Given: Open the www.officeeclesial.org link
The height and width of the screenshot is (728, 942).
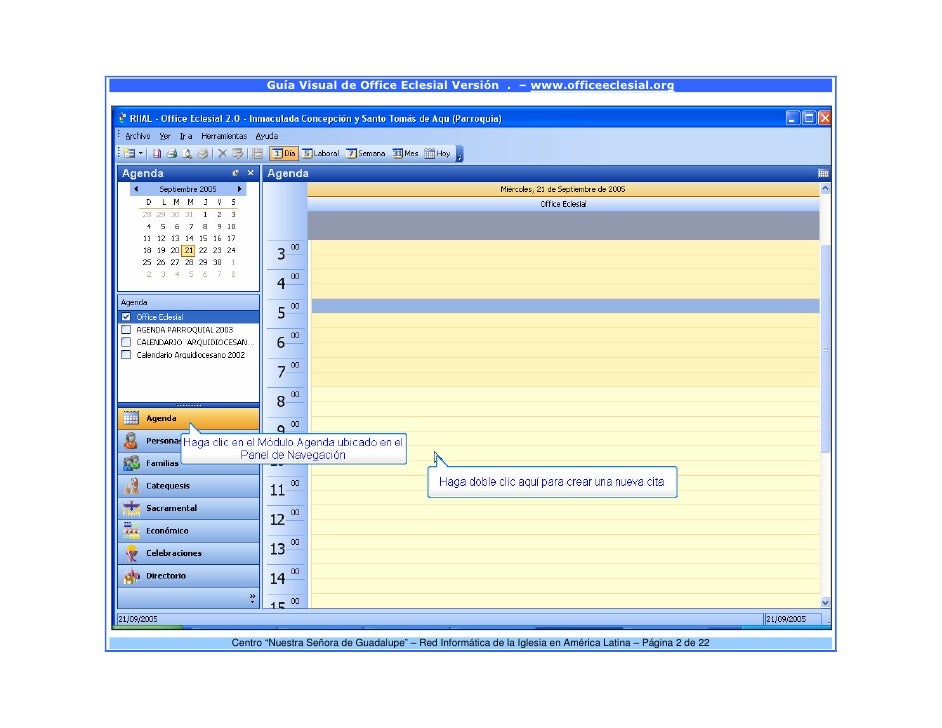Looking at the screenshot, I should click(602, 85).
